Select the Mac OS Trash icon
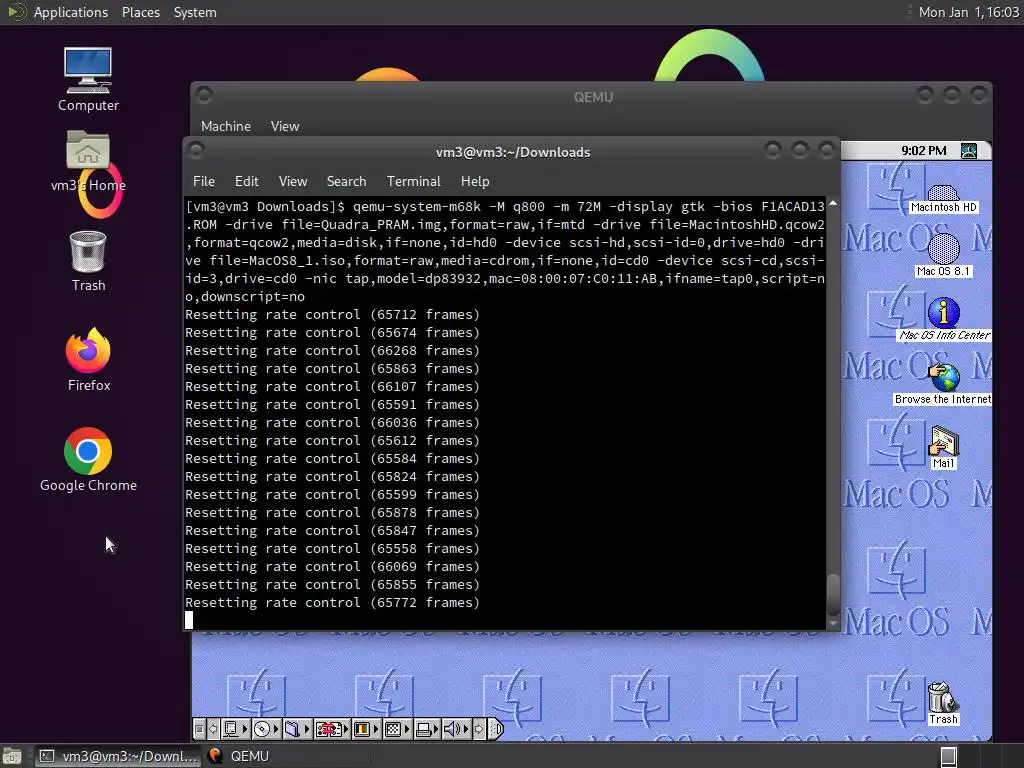Image resolution: width=1024 pixels, height=768 pixels. point(942,703)
